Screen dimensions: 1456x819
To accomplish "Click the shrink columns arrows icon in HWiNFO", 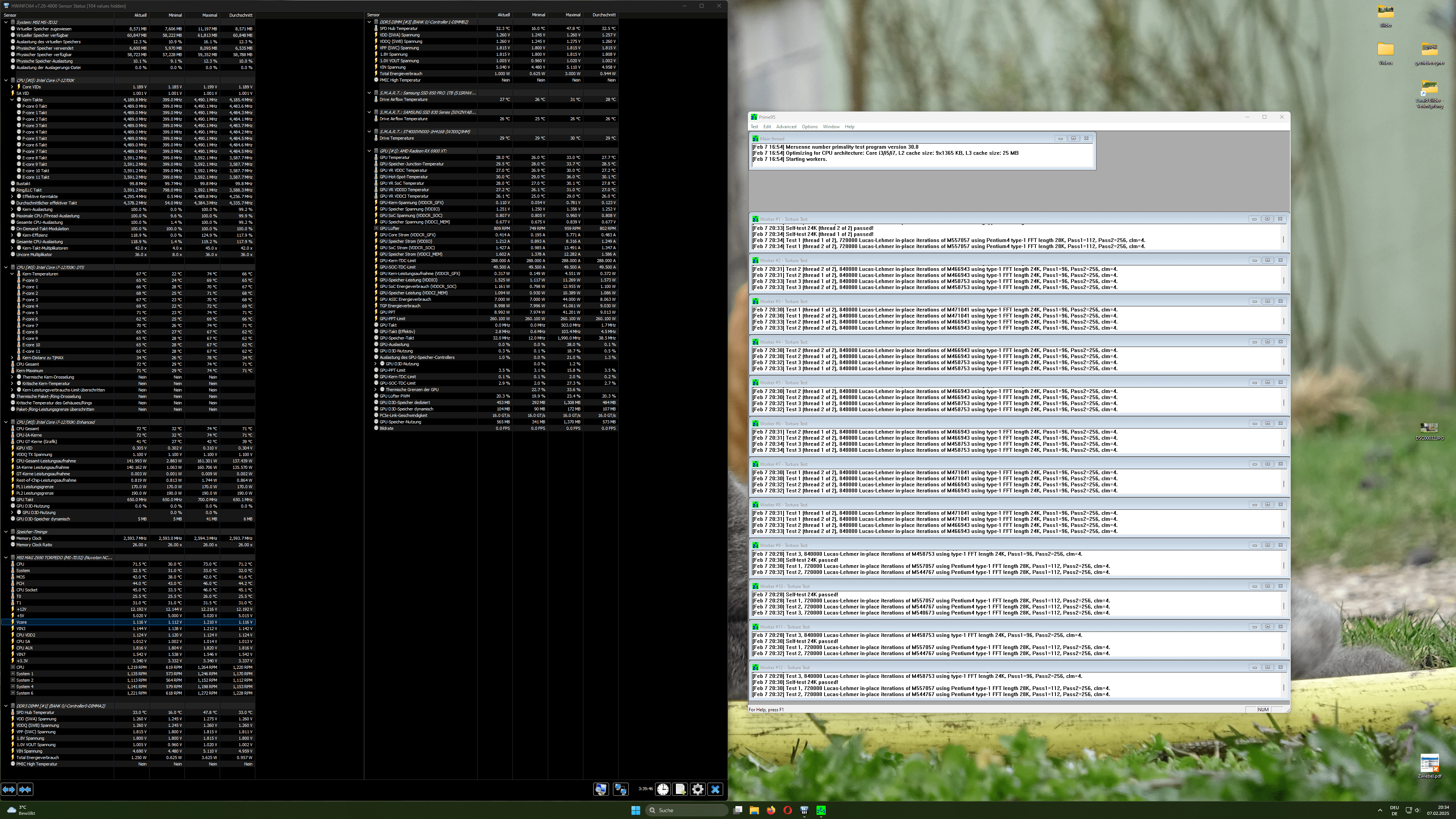I will point(25,789).
